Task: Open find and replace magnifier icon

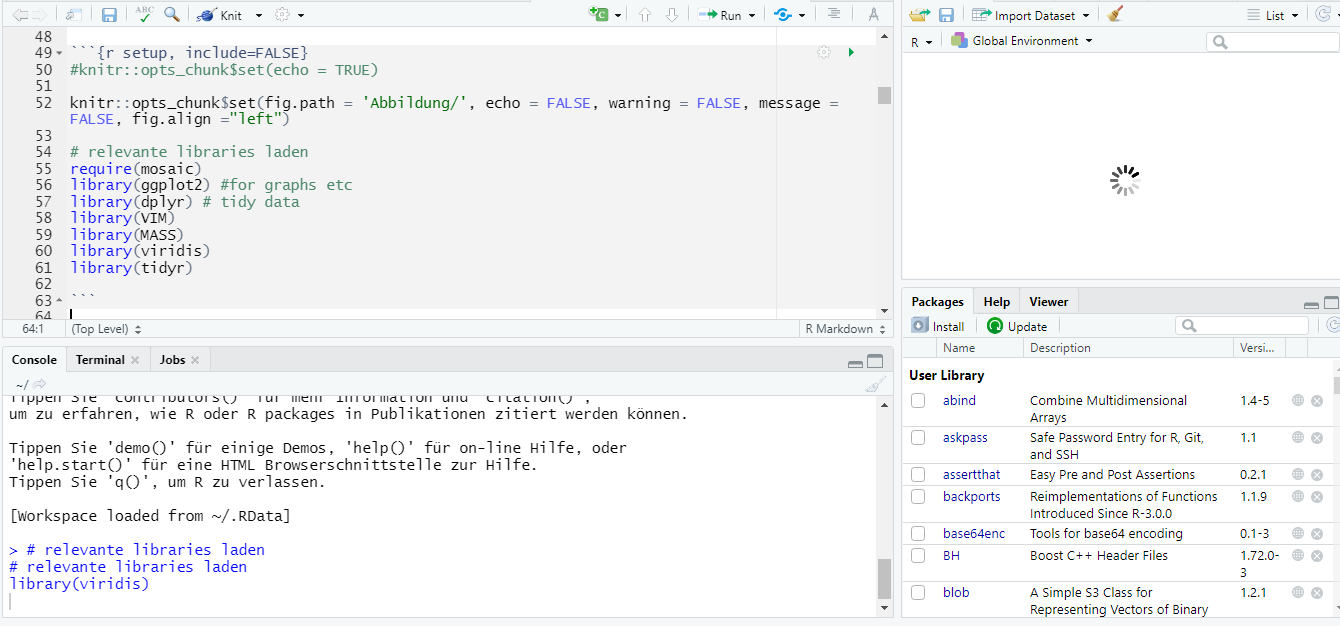Action: tap(172, 15)
